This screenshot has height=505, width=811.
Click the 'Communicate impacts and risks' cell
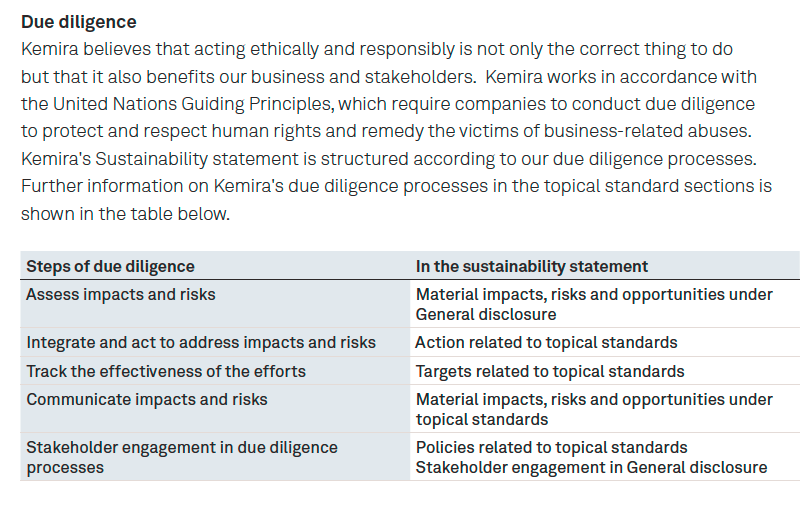click(215, 409)
